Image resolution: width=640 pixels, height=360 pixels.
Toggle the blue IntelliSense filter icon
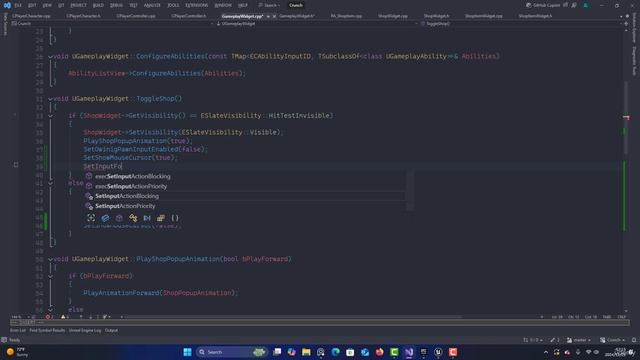(x=105, y=218)
